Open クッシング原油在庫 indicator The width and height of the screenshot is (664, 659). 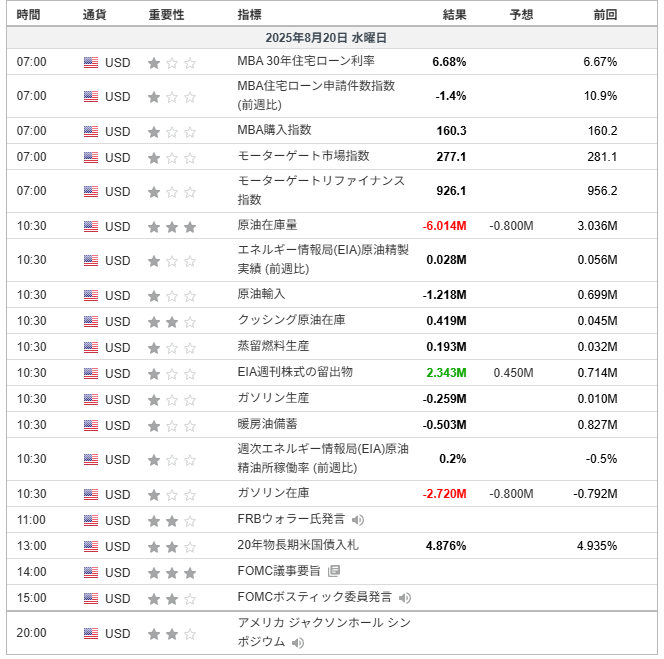pyautogui.click(x=291, y=319)
